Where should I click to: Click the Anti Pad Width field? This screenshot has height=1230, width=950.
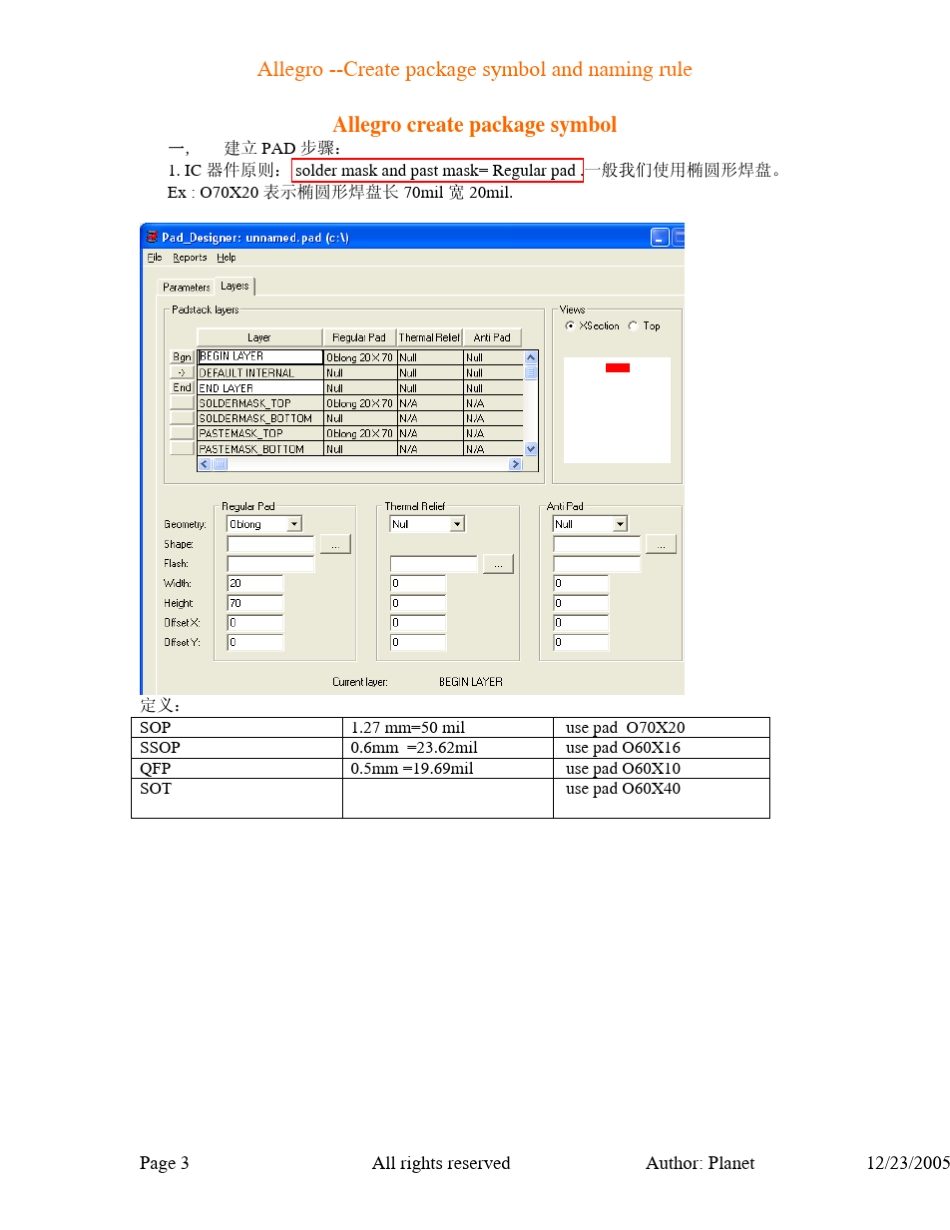coord(581,583)
